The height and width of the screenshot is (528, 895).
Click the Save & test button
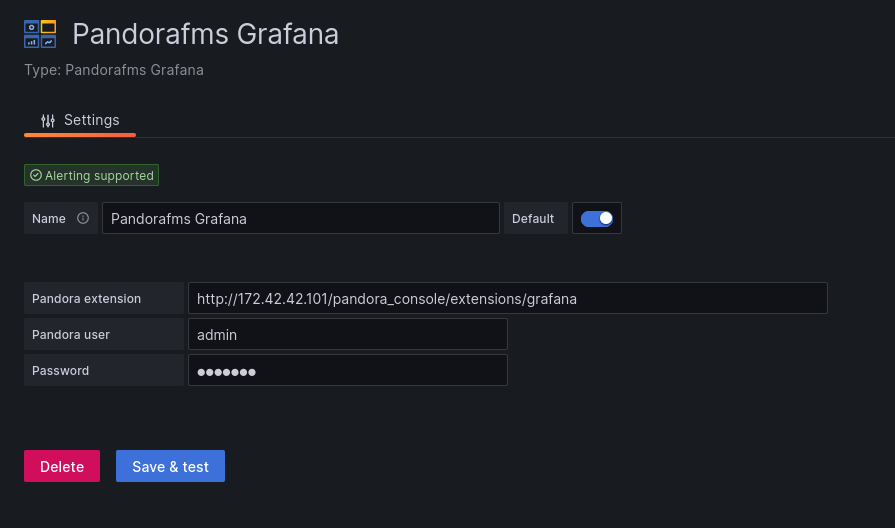(x=170, y=466)
